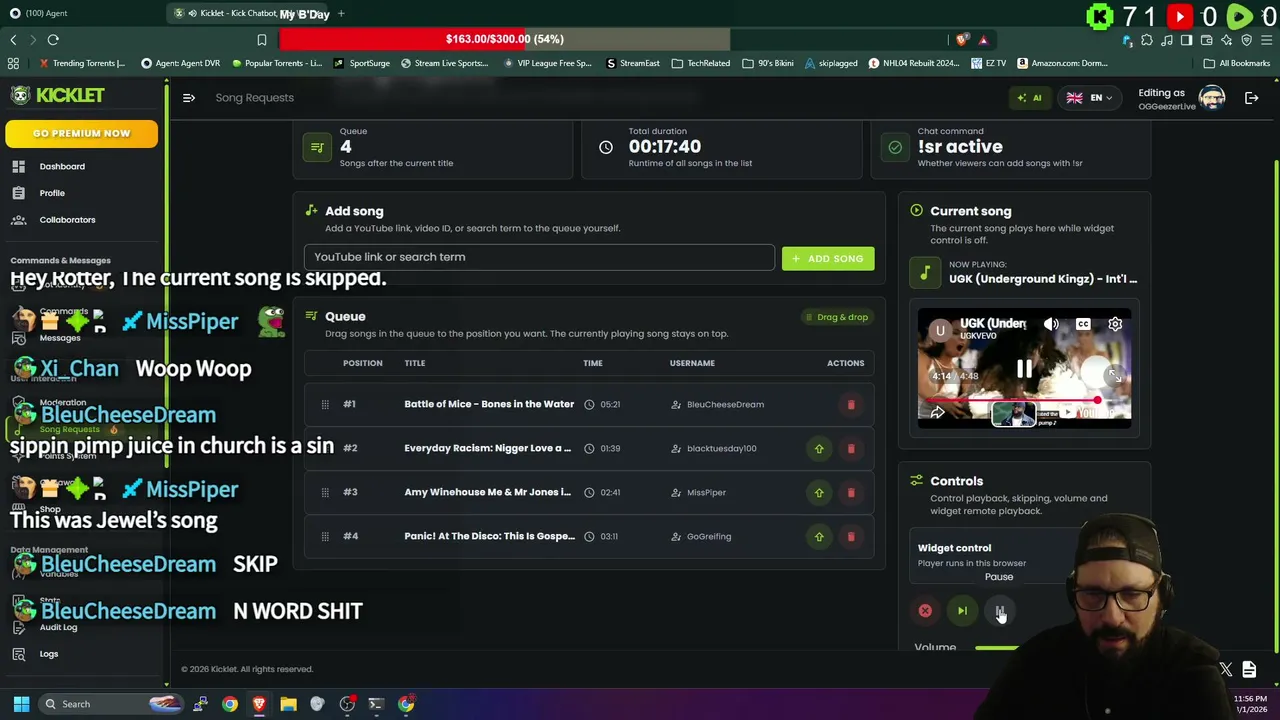Reload the current page
Screen dimensions: 1280x720
click(53, 39)
